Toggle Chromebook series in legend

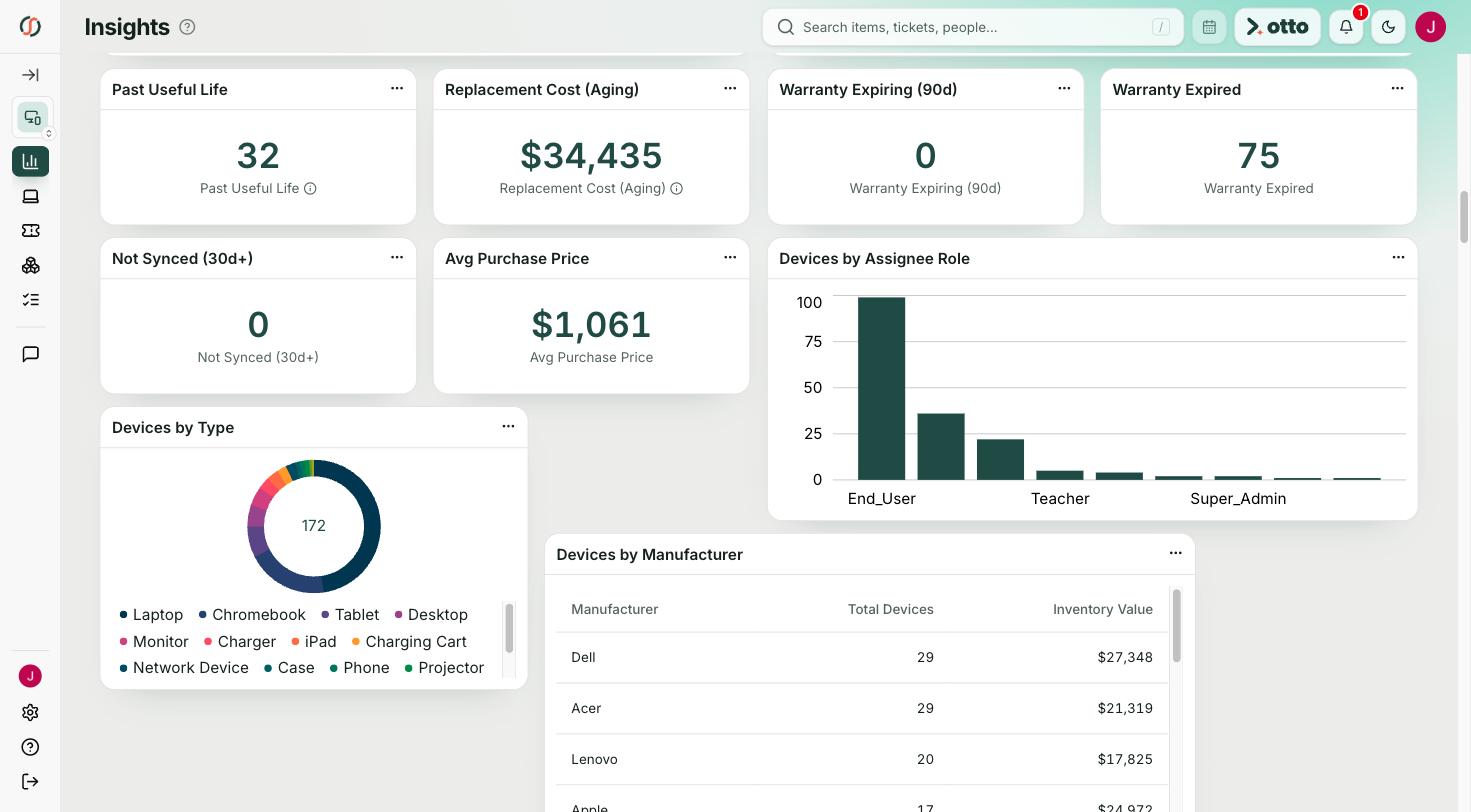252,615
